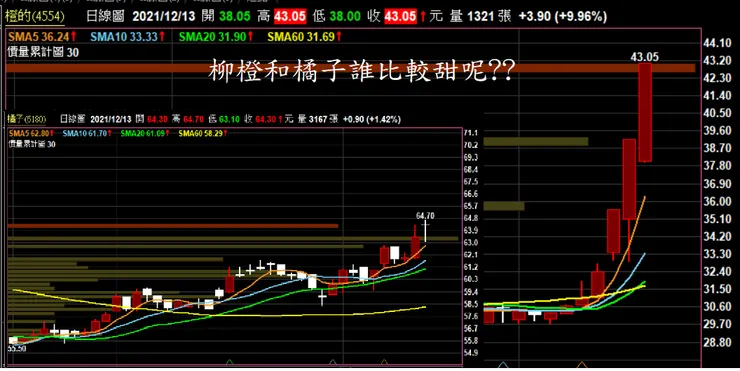Select the SMA10 61.70 label in the inset chart
The image size is (740, 371).
87,134
